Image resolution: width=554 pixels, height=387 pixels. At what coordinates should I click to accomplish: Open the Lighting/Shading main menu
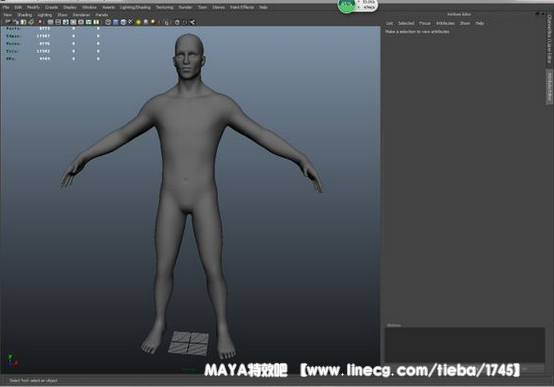pyautogui.click(x=135, y=7)
